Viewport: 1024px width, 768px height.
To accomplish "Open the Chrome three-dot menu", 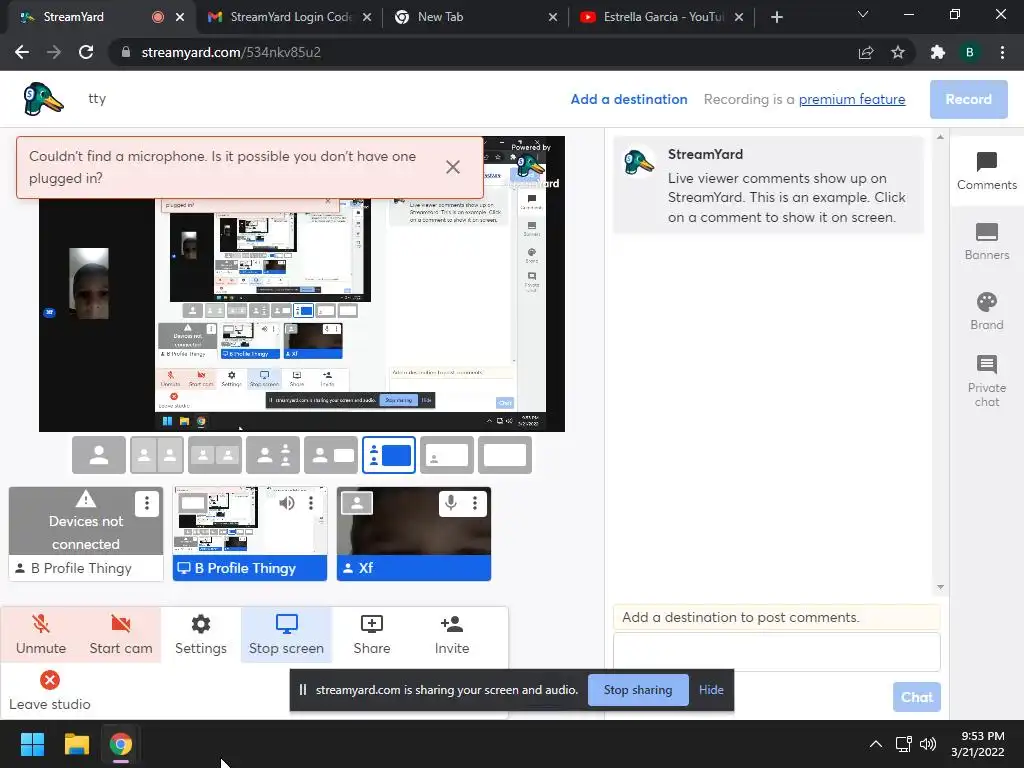I will point(1002,52).
